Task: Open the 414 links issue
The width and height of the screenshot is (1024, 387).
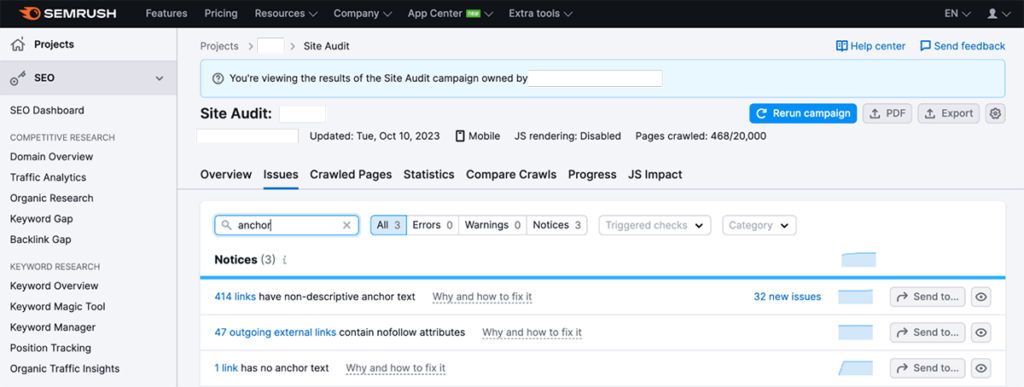Action: point(235,297)
